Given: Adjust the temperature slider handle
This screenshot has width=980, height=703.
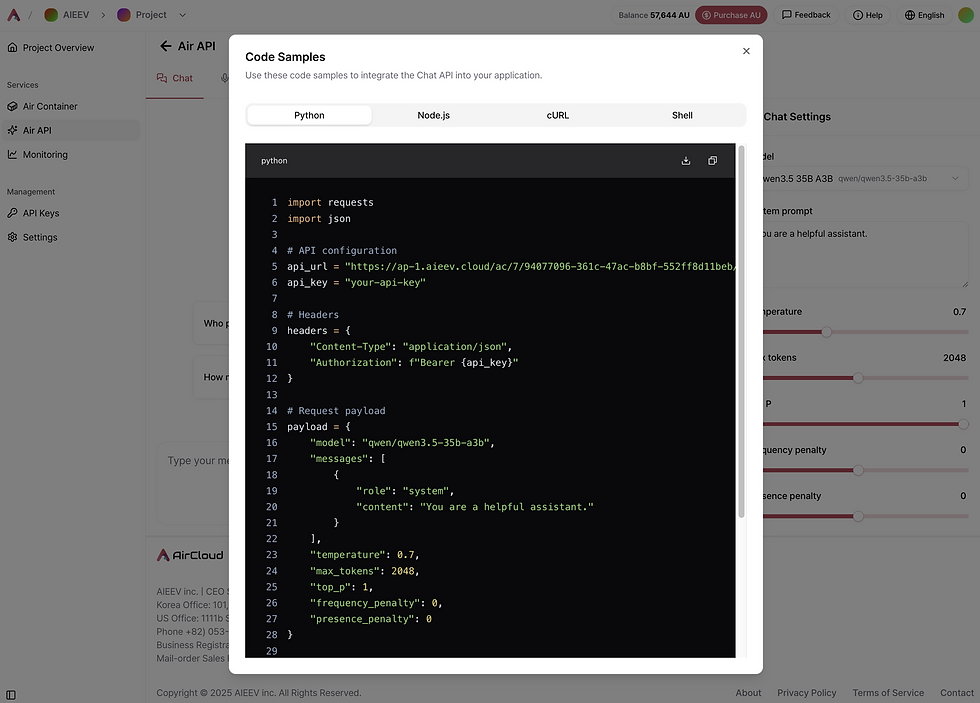Looking at the screenshot, I should click(x=826, y=332).
